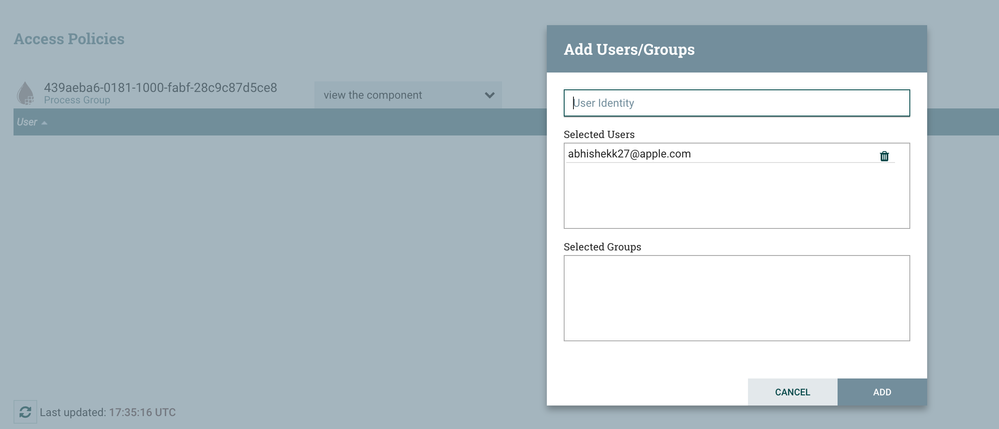The image size is (999, 429).
Task: Click the Last updated timestamp text
Action: pos(108,412)
